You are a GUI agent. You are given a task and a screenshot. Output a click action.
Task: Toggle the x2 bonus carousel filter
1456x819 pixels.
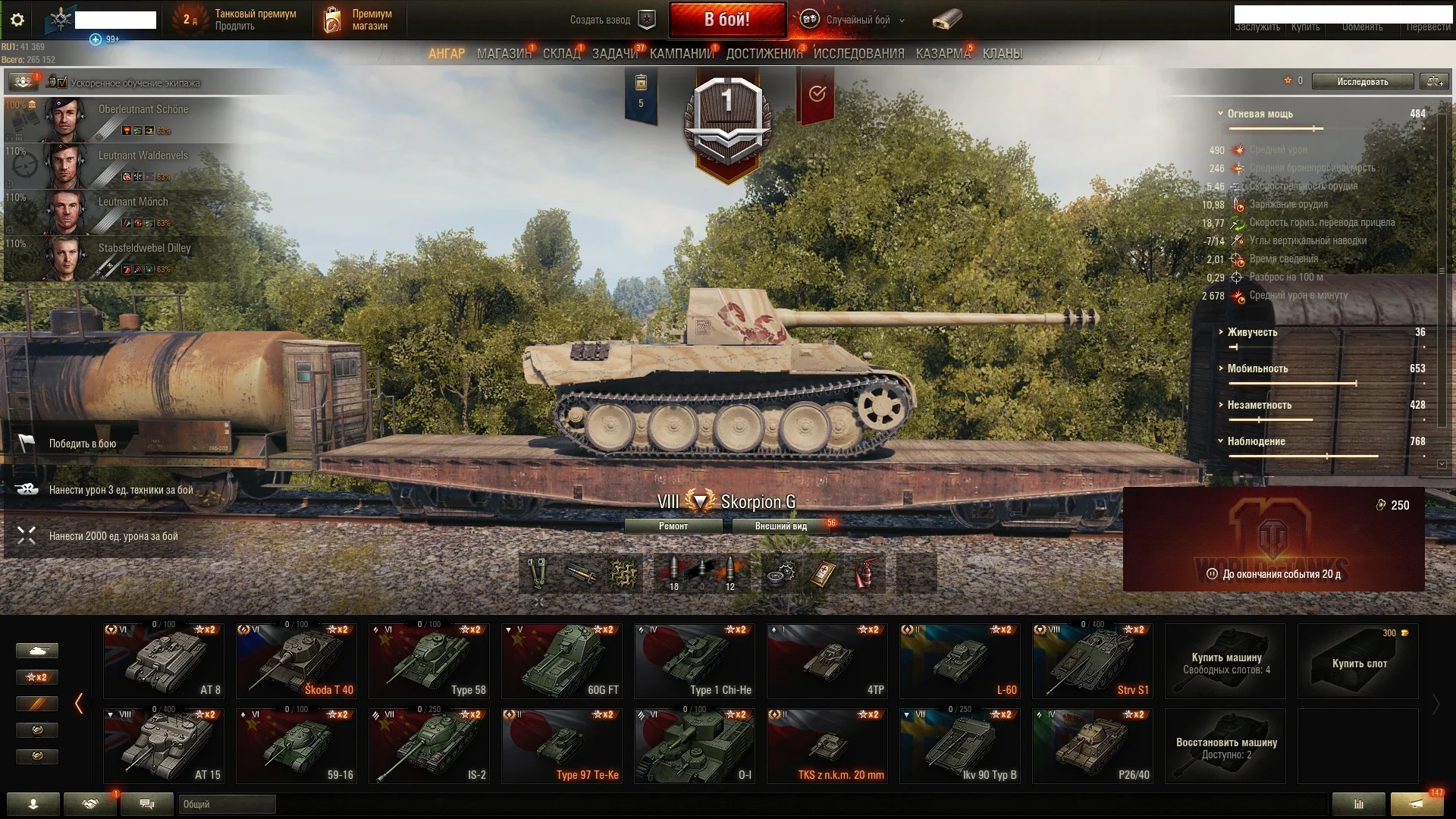(x=36, y=677)
